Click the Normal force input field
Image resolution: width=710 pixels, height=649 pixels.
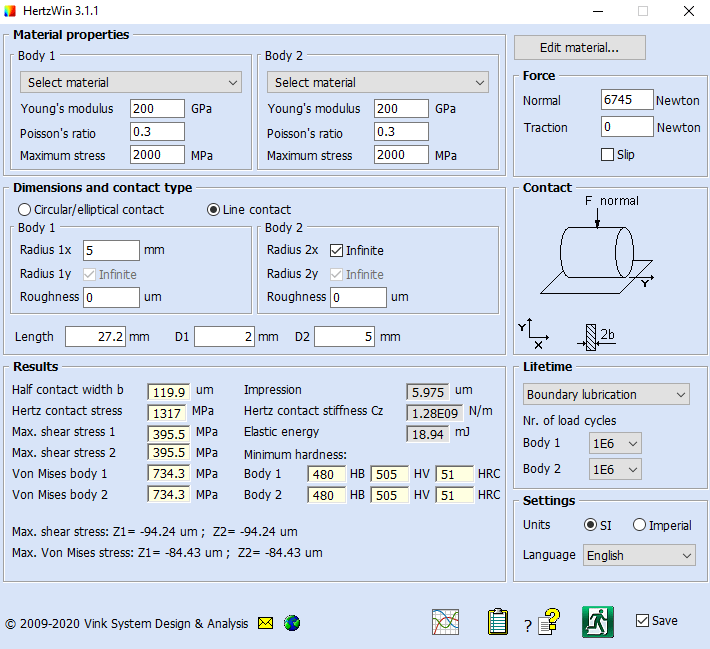click(626, 100)
